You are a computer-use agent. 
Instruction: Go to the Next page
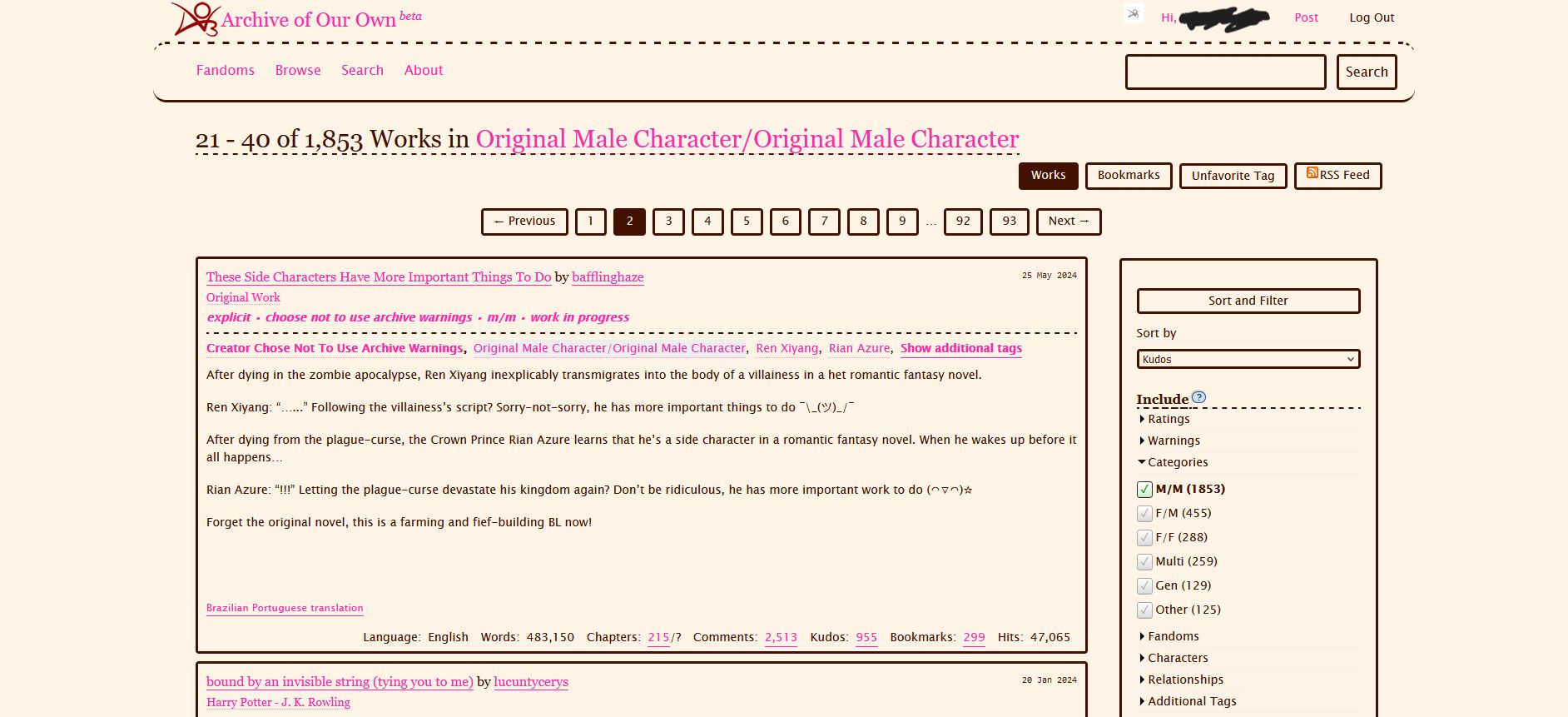pos(1069,222)
